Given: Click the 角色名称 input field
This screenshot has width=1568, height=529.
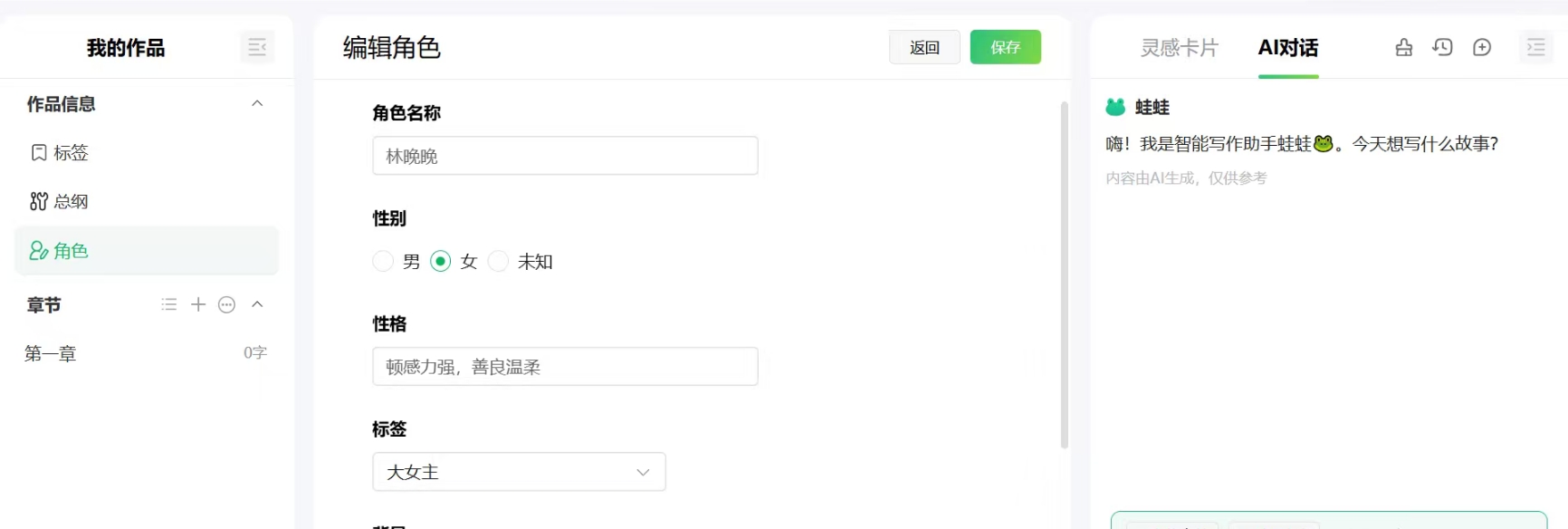Looking at the screenshot, I should [565, 156].
